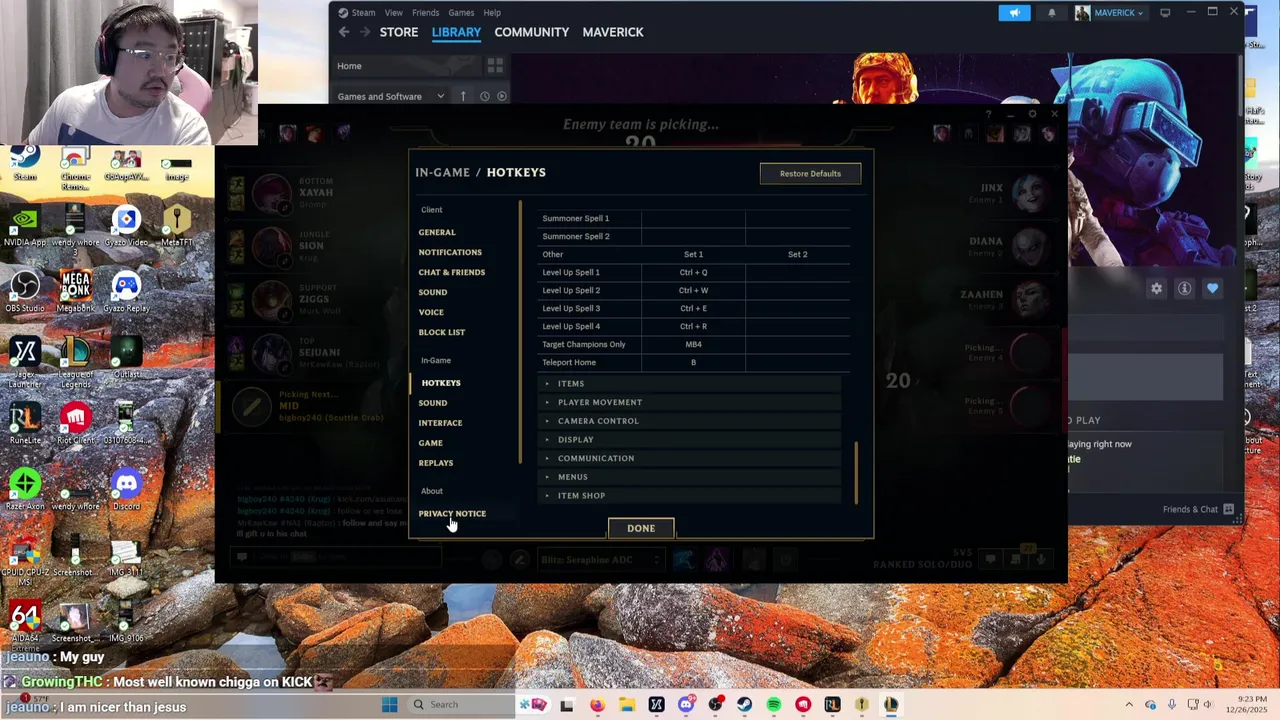Expand the Menus hotkey section
The image size is (1280, 720).
pos(690,477)
